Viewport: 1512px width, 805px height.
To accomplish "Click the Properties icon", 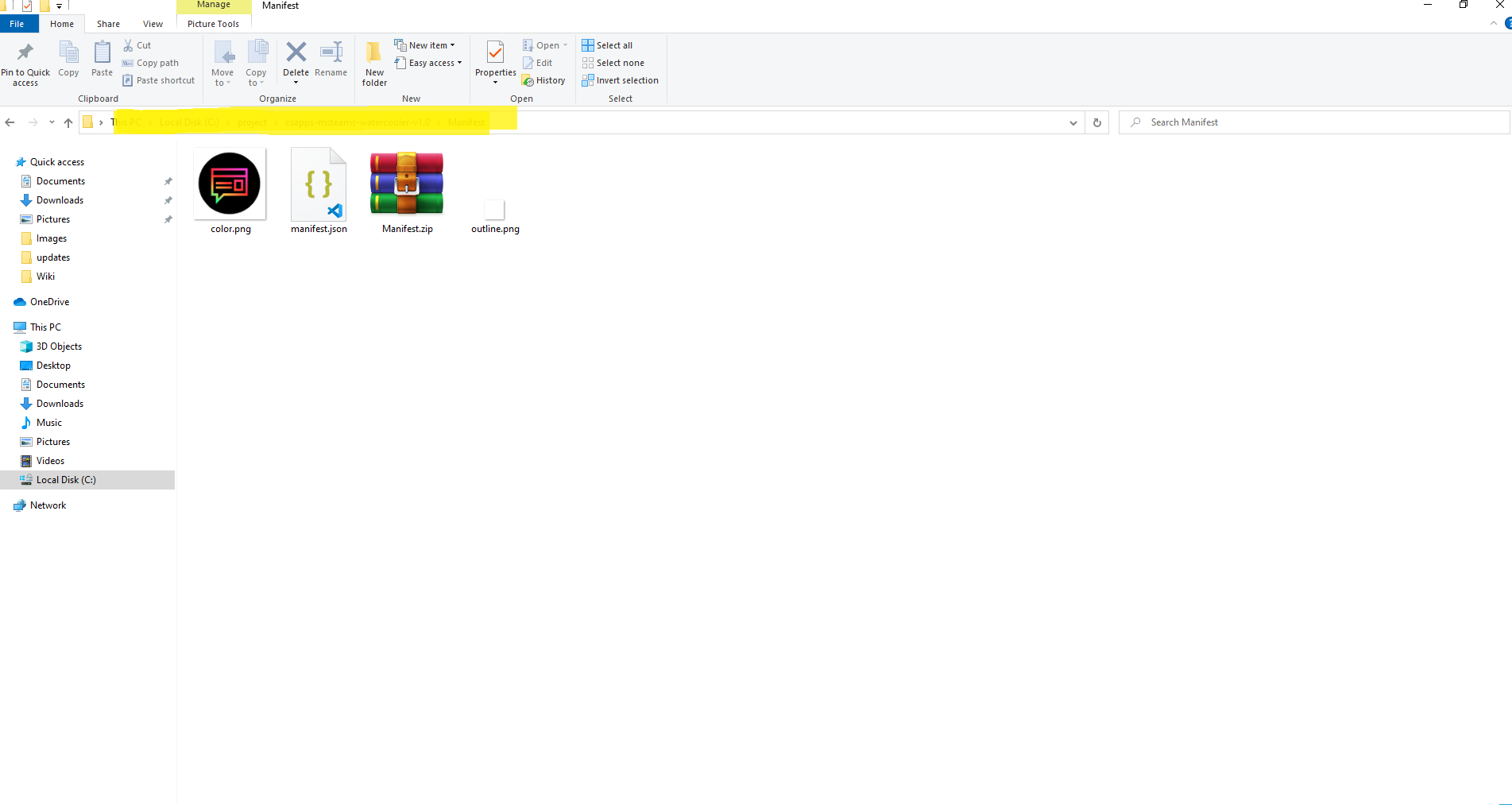I will tap(495, 54).
